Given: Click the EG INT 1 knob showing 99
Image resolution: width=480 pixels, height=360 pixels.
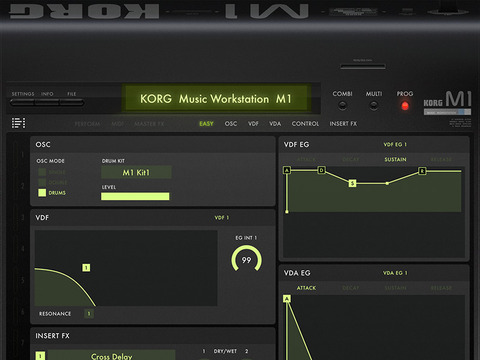Looking at the screenshot, I should tap(246, 260).
